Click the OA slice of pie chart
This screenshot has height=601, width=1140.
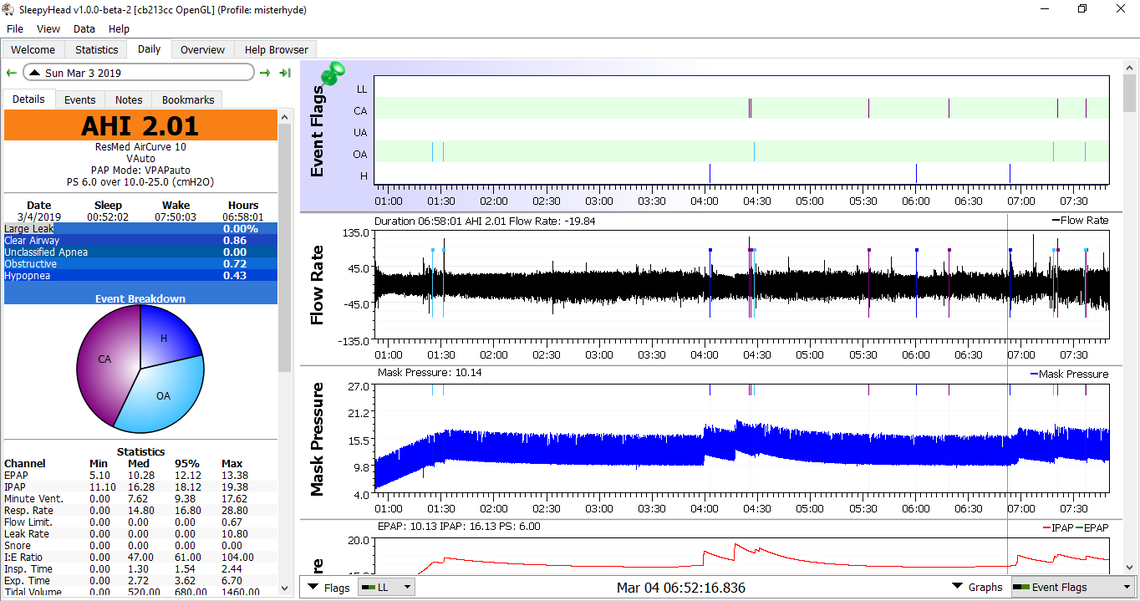pyautogui.click(x=164, y=396)
